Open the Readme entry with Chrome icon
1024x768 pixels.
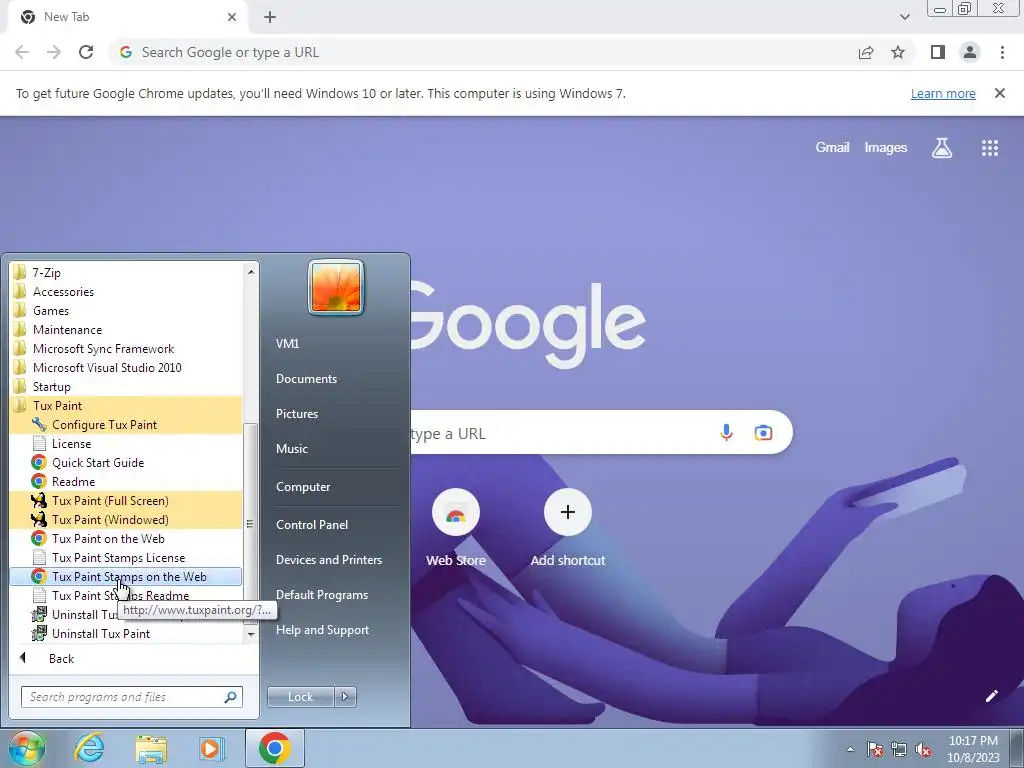coord(126,481)
